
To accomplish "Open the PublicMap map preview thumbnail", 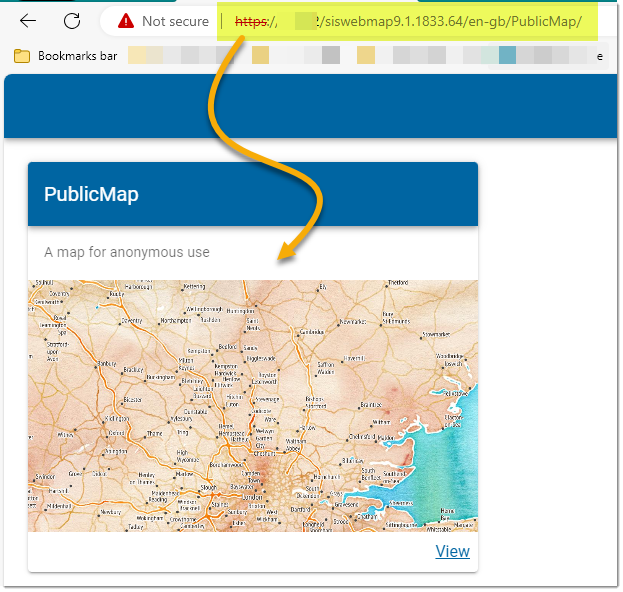I will click(252, 405).
